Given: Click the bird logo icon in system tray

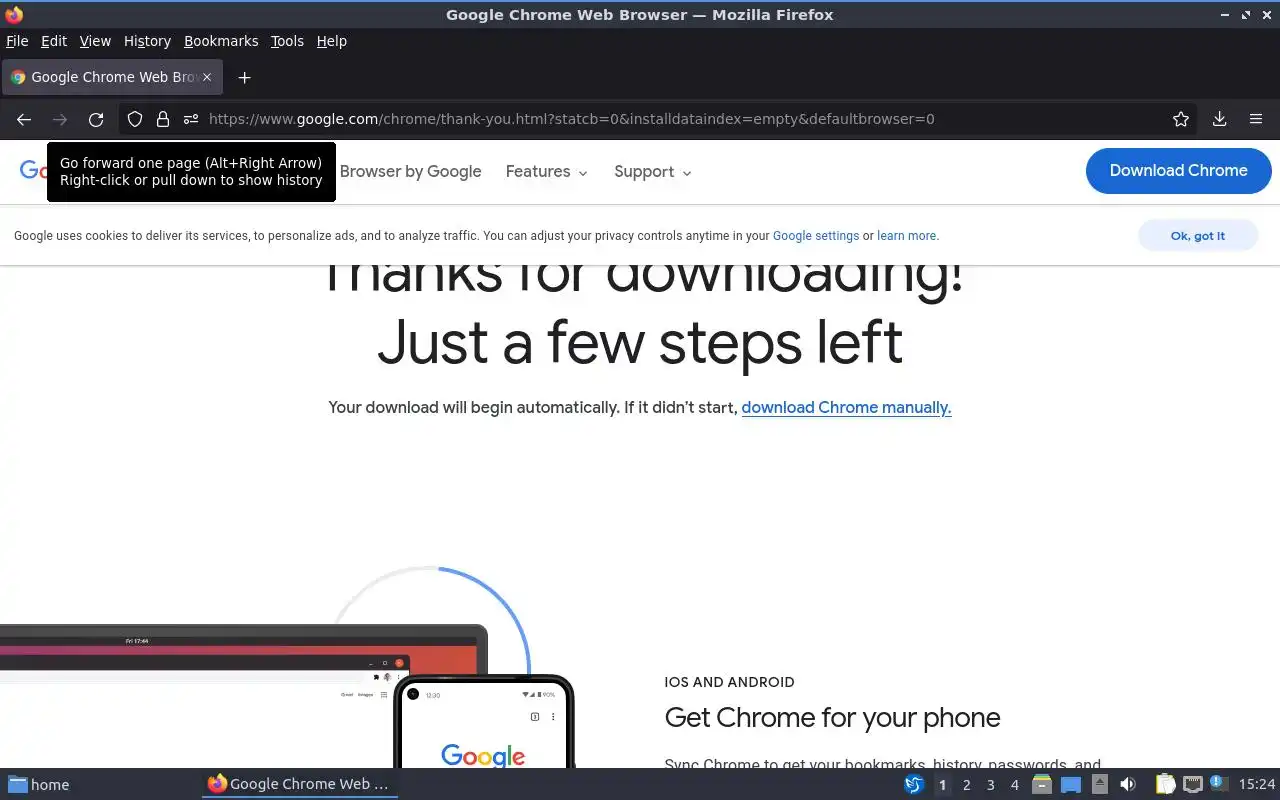Looking at the screenshot, I should pyautogui.click(x=914, y=785).
